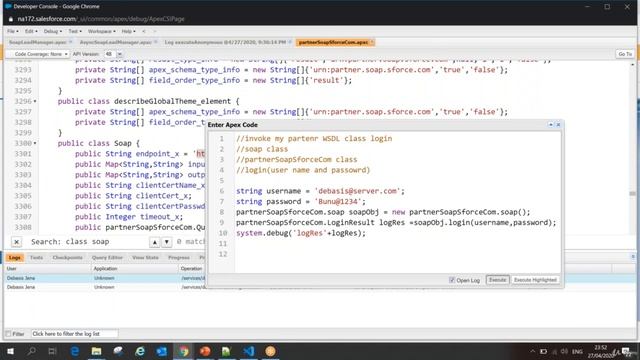Maximize the Enter Apex Code dialog
Image resolution: width=640 pixels, height=360 pixels.
coord(551,124)
